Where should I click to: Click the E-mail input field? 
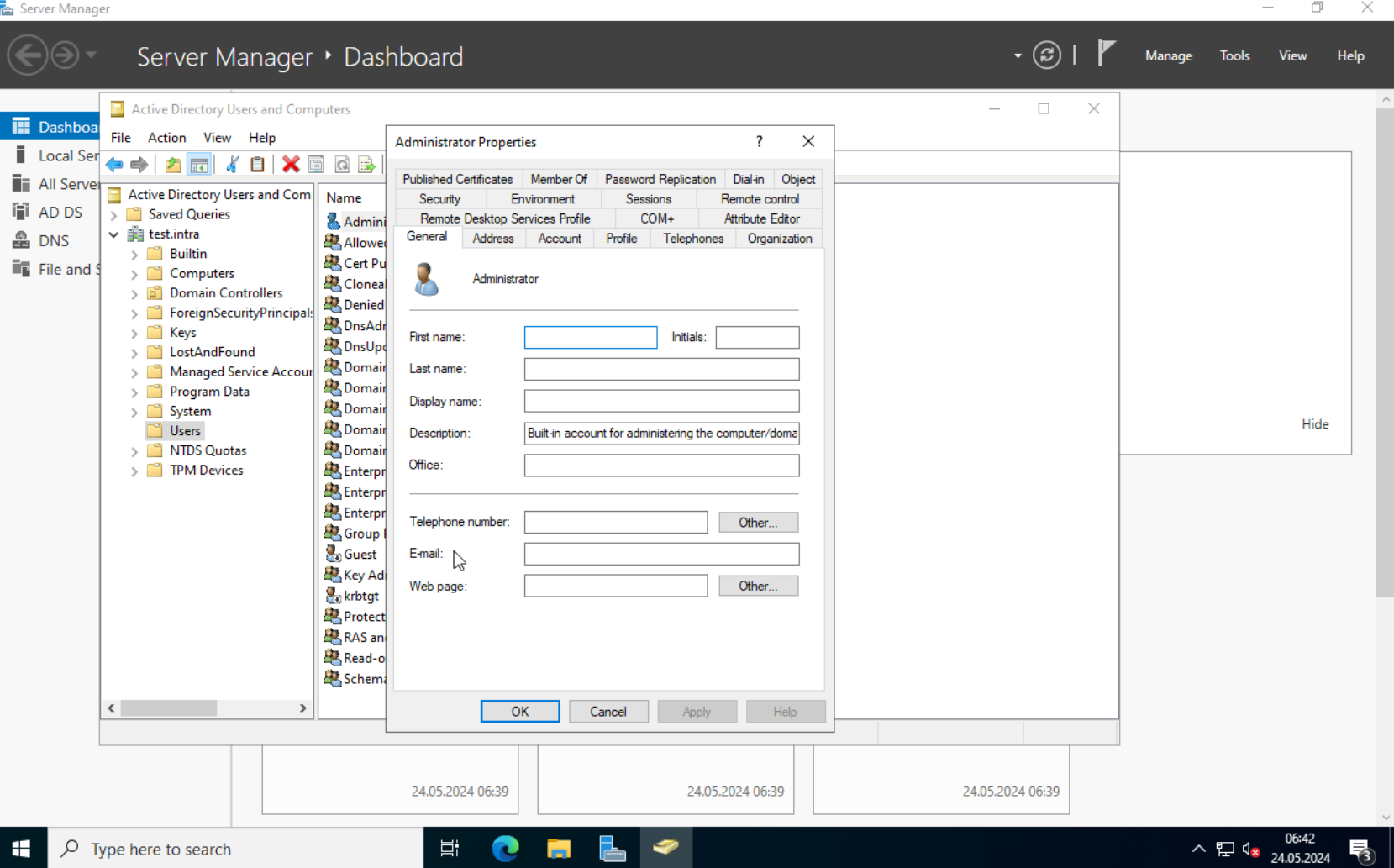662,555
